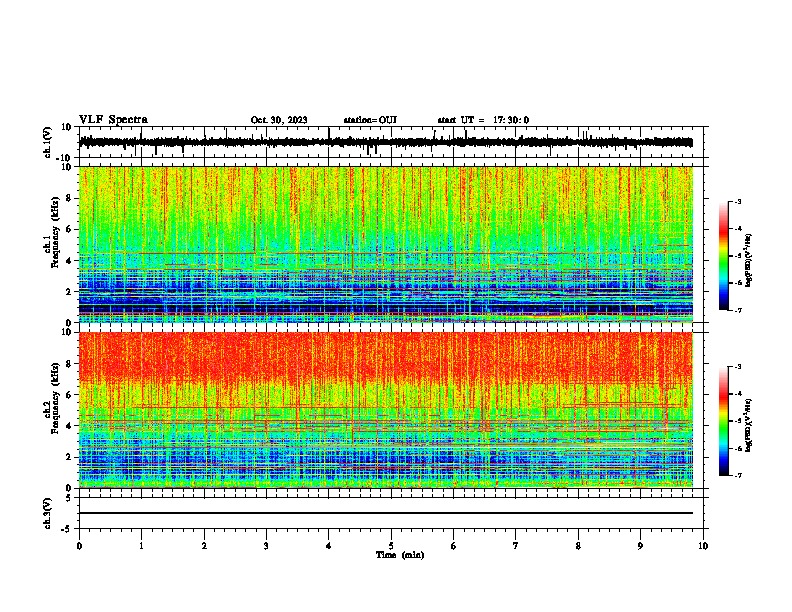Click the "-3" tick on ch.1 color bar
This screenshot has width=792, height=612.
pyautogui.click(x=737, y=201)
